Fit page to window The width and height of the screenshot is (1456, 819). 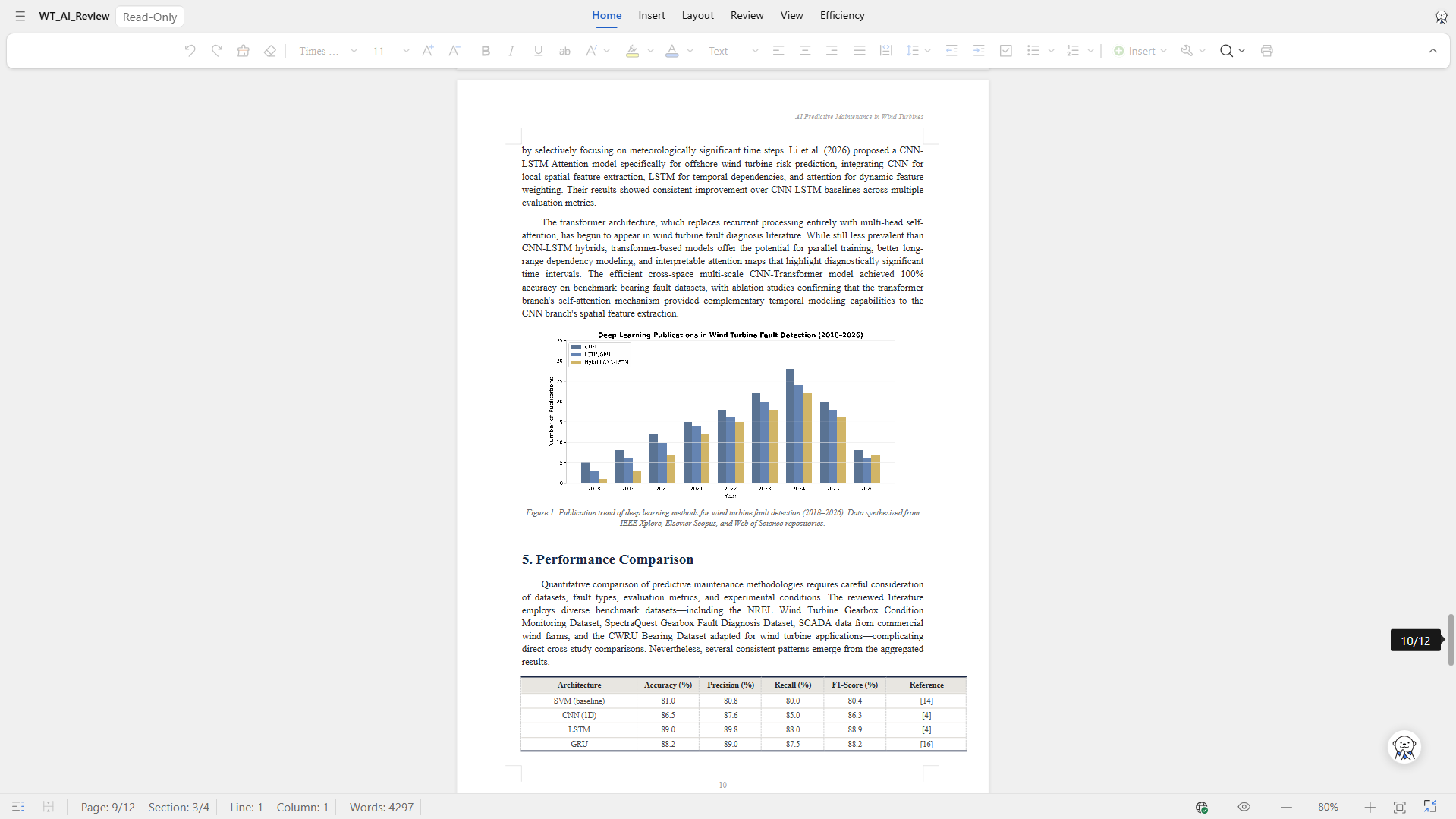pos(1400,807)
